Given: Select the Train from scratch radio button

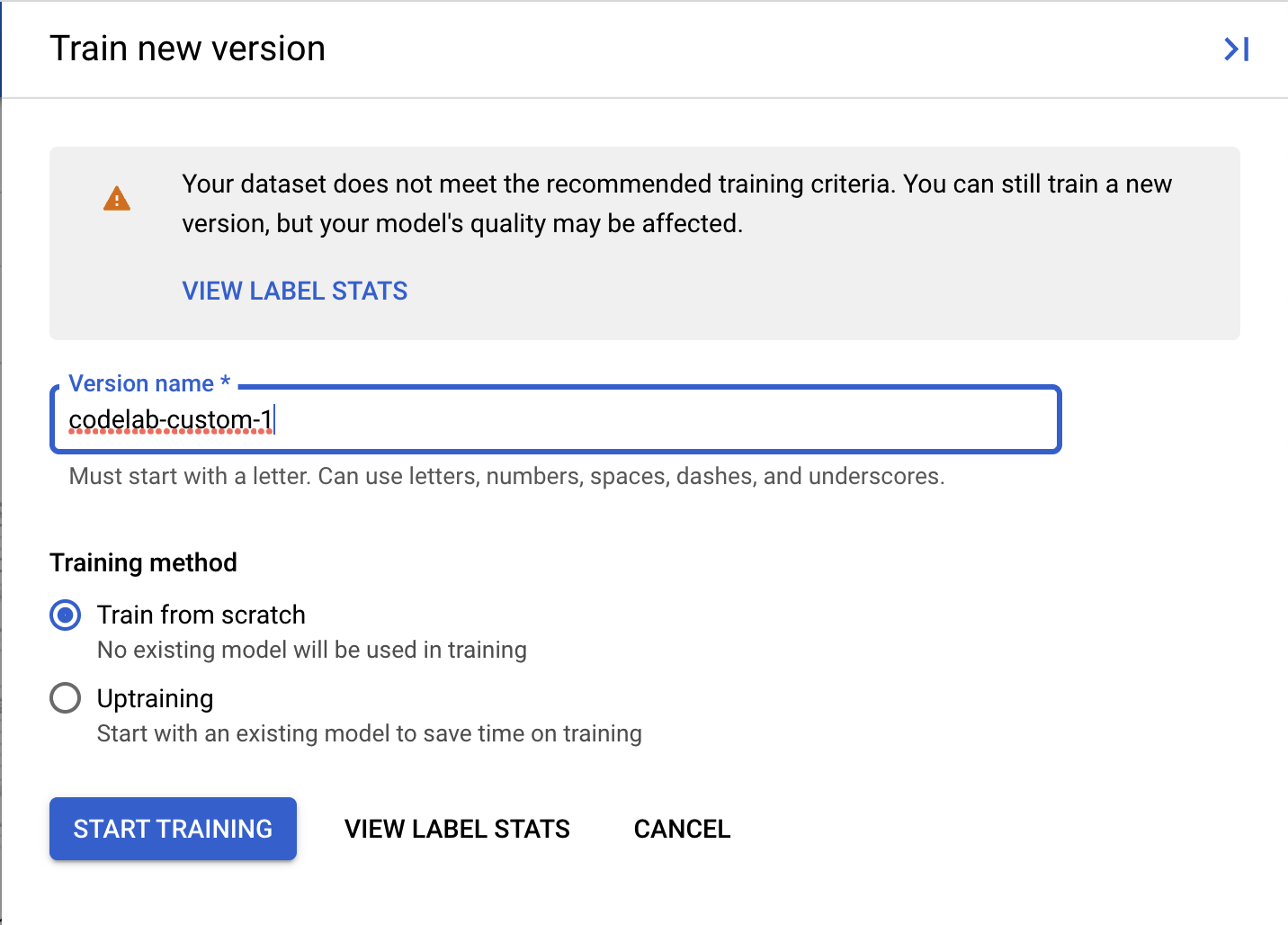Looking at the screenshot, I should pos(65,615).
